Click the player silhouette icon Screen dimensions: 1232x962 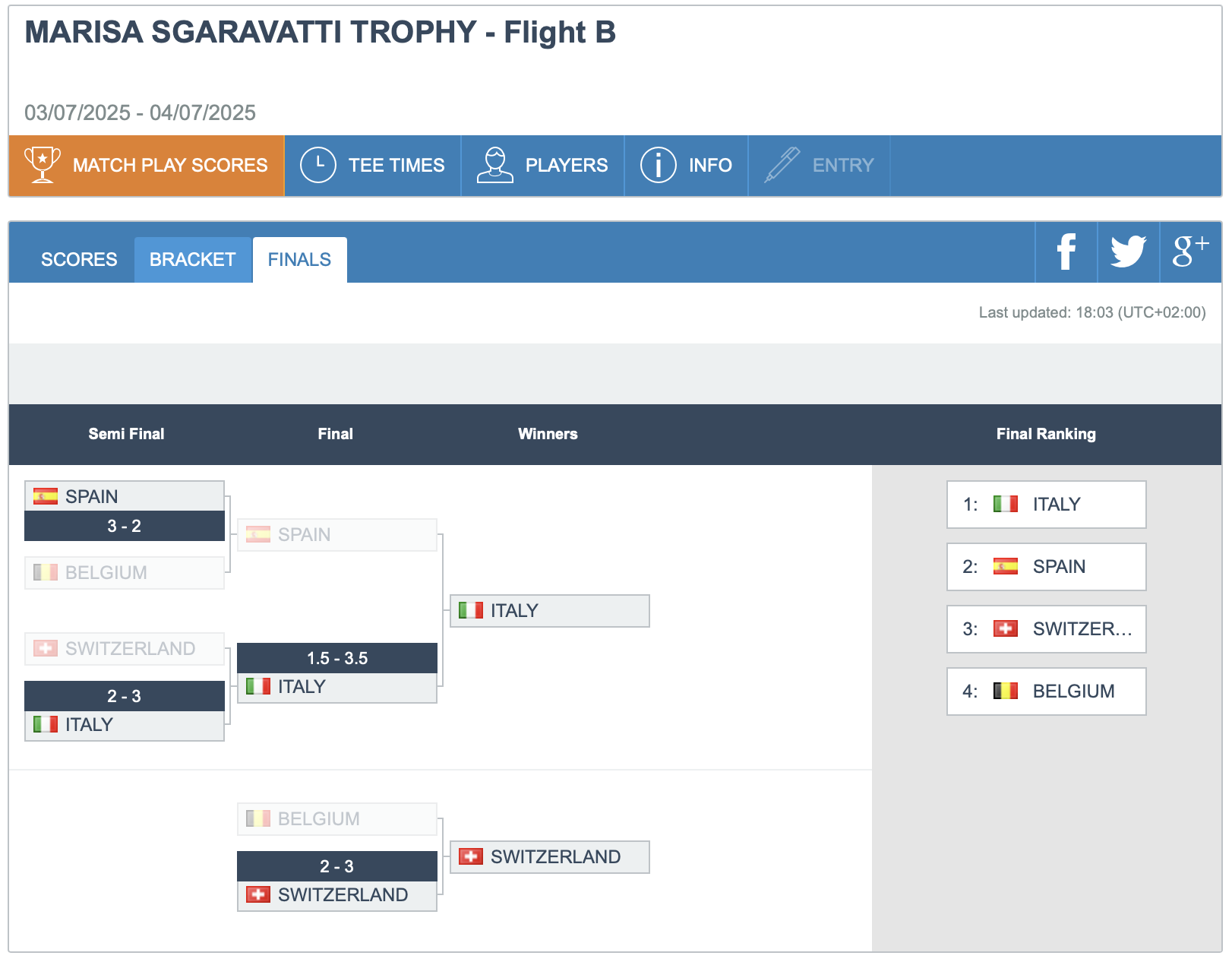pyautogui.click(x=495, y=165)
